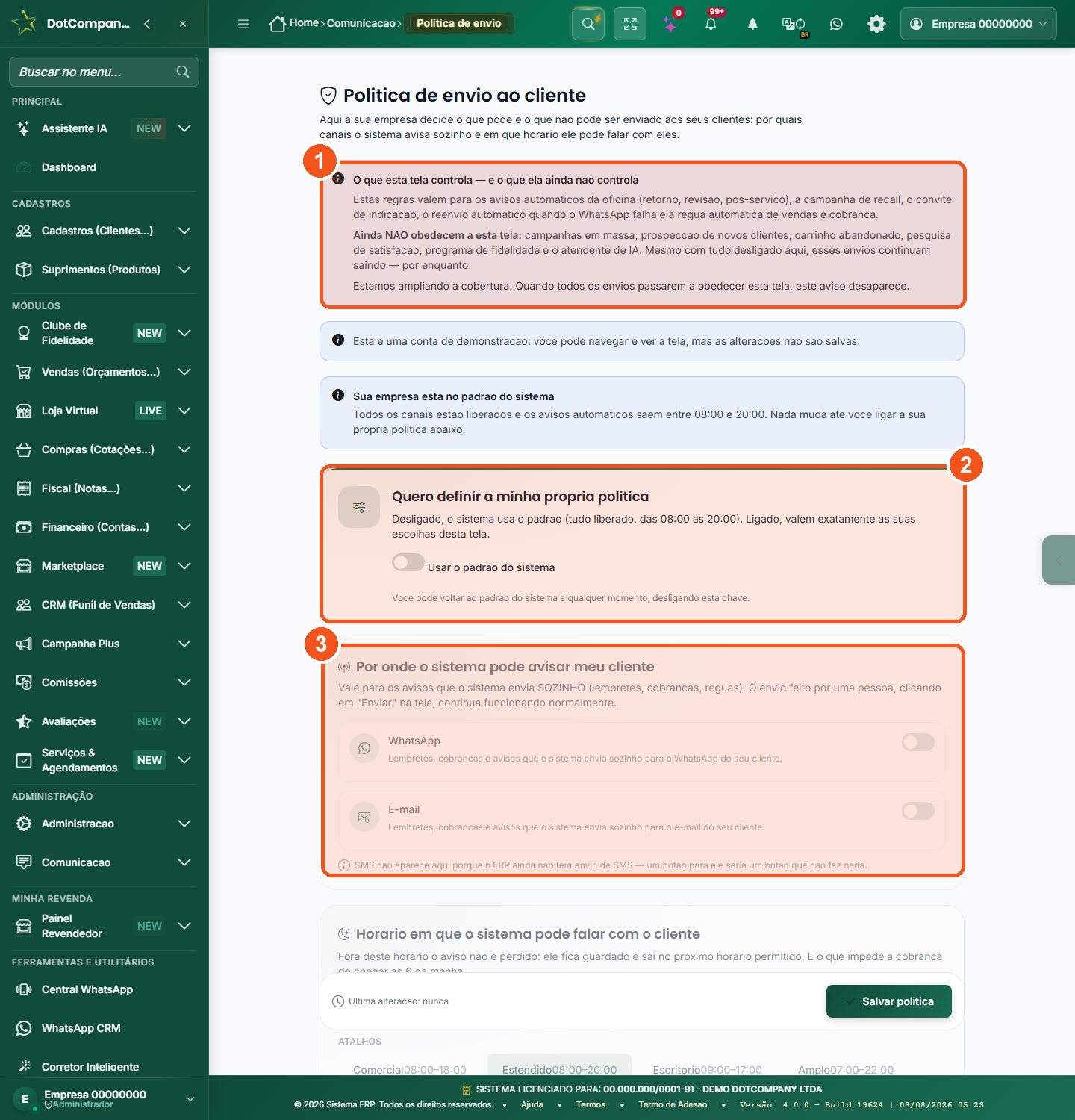Close the sidebar with the X icon
Screen dimensions: 1075x1120
[x=183, y=24]
